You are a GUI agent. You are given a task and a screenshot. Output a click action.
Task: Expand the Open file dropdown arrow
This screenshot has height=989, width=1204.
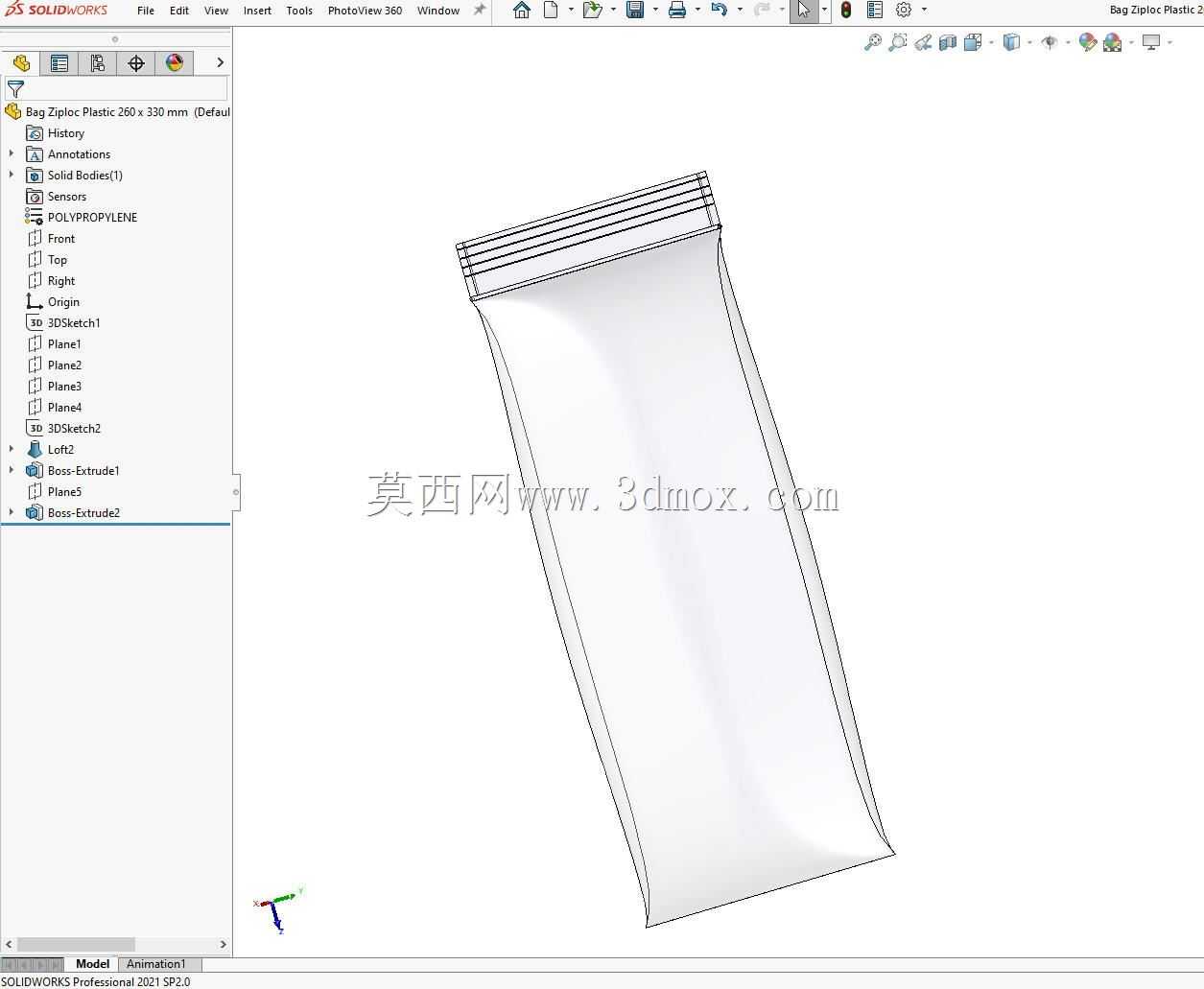pyautogui.click(x=613, y=10)
